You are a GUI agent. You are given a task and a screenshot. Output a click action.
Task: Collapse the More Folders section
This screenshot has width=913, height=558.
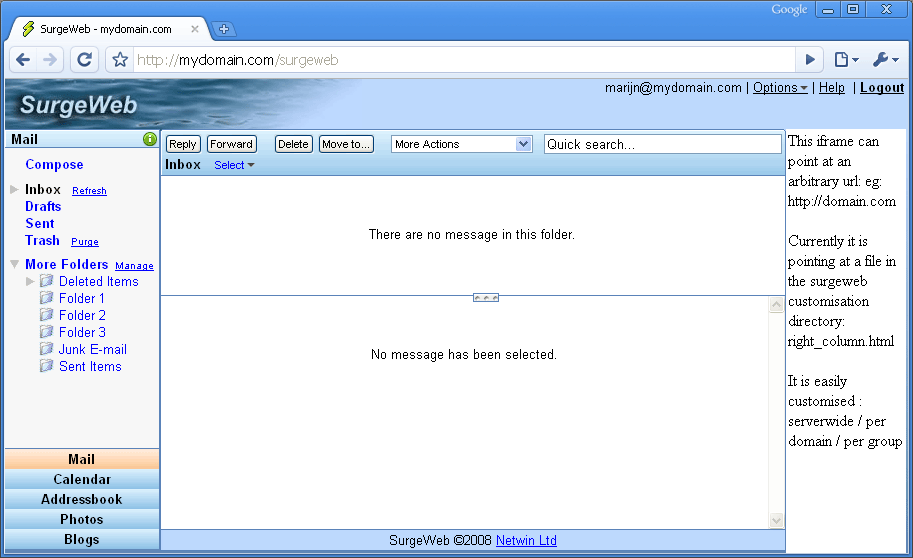[14, 264]
